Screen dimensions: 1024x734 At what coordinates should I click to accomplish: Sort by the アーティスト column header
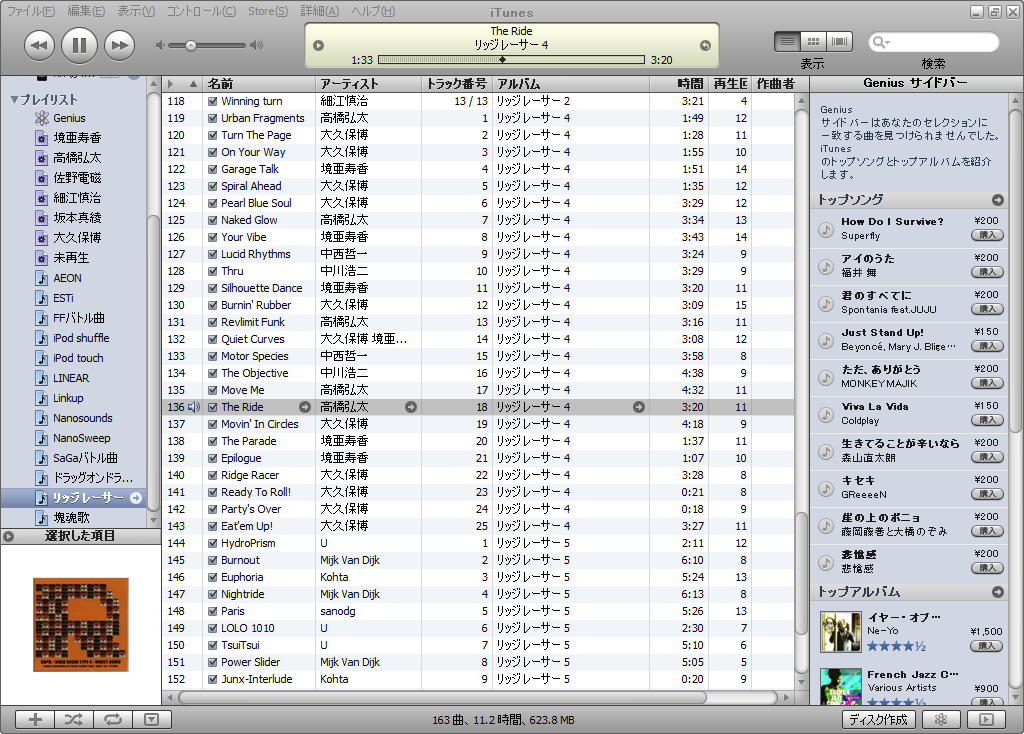click(369, 84)
